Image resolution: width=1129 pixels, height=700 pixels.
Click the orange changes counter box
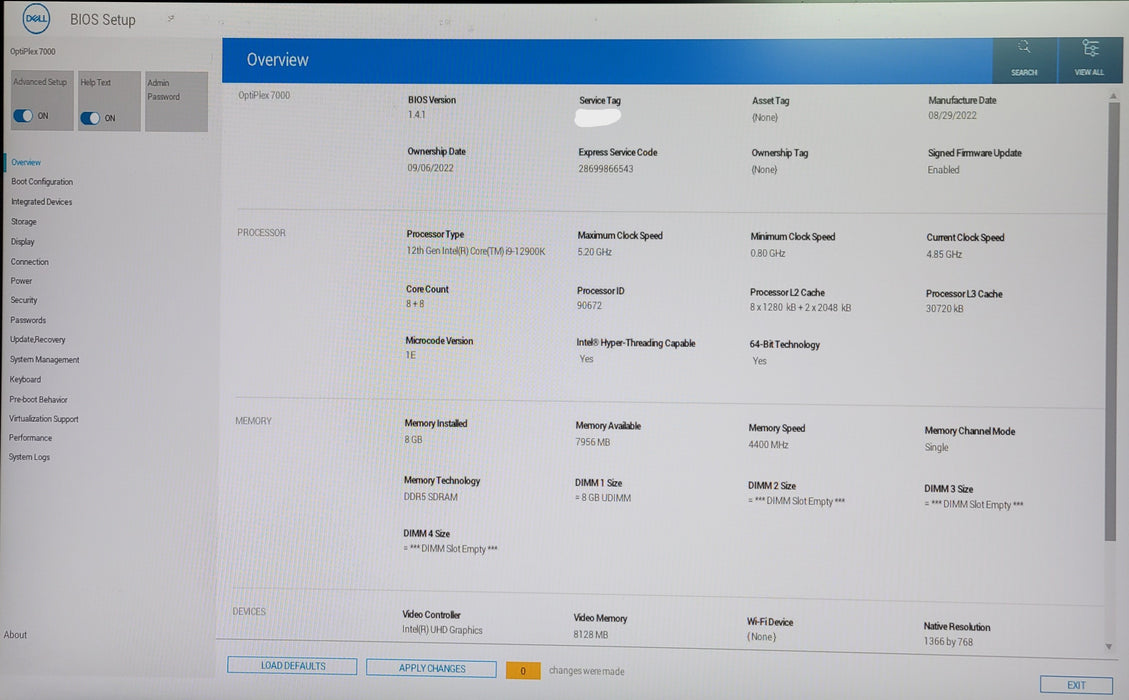tap(523, 671)
